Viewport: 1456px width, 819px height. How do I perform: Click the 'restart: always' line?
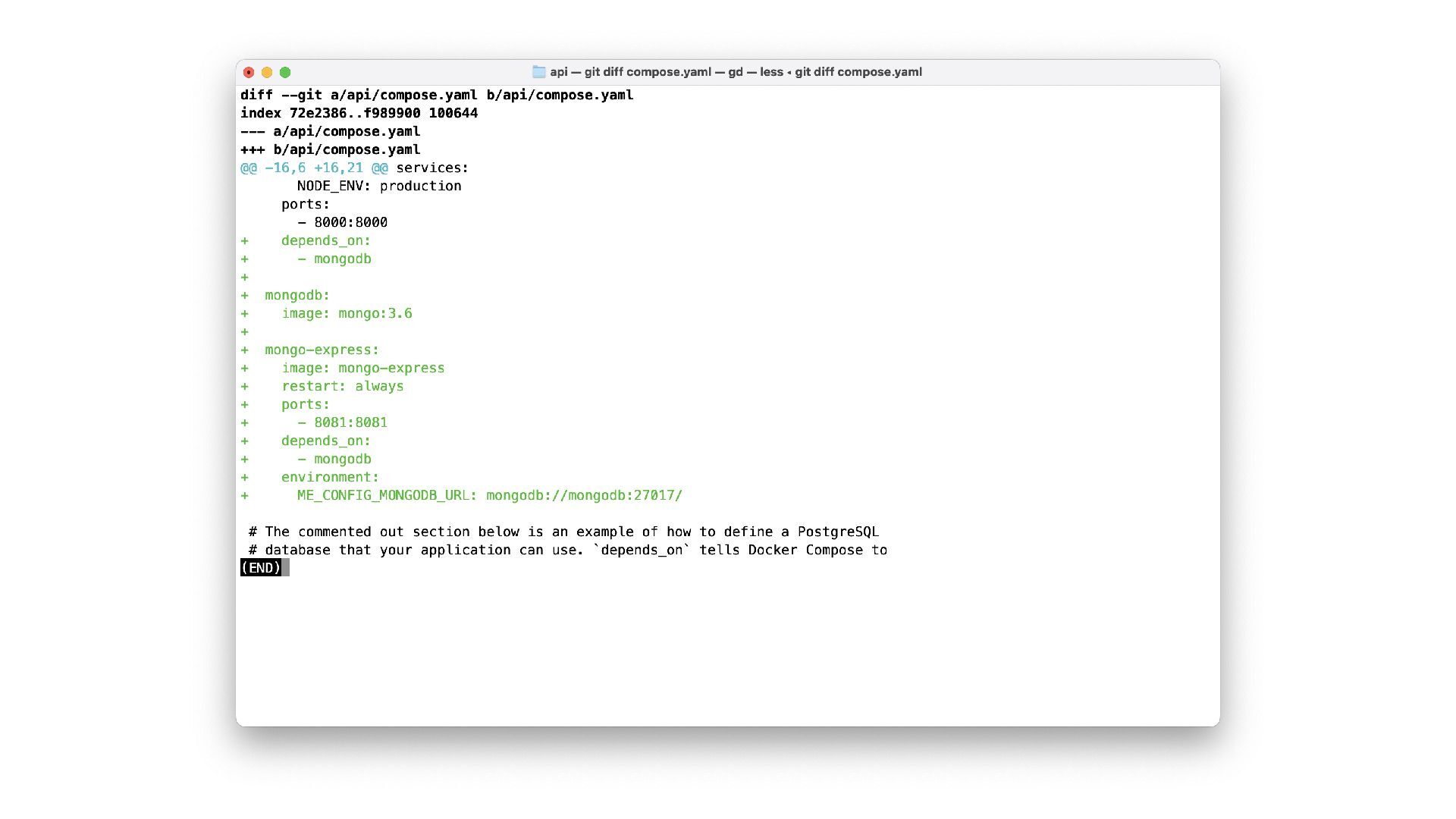click(343, 386)
